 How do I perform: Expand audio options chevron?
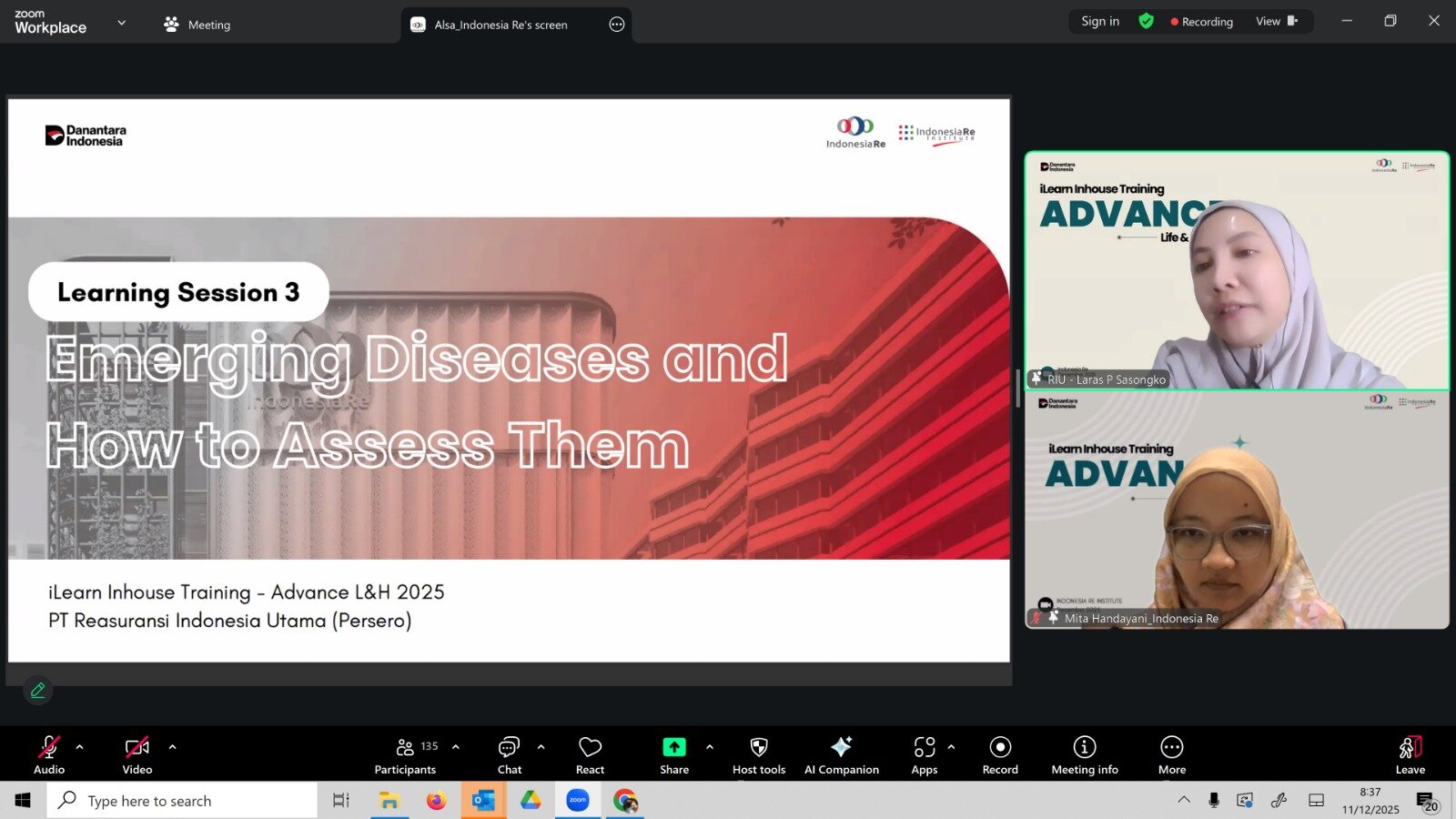pyautogui.click(x=80, y=747)
